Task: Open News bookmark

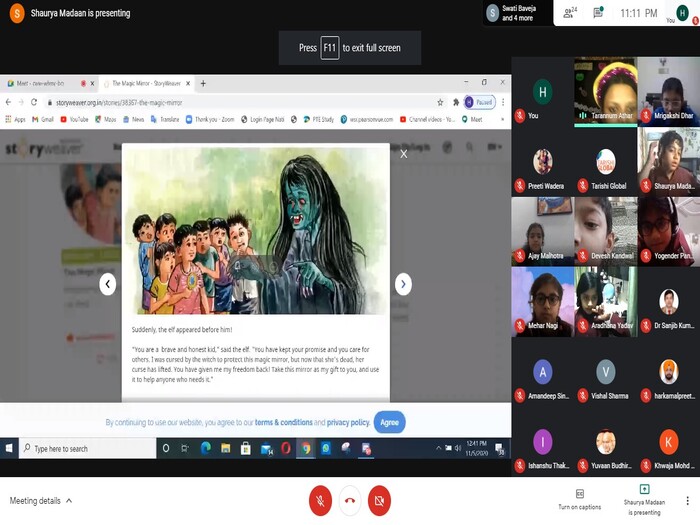Action: [133, 119]
